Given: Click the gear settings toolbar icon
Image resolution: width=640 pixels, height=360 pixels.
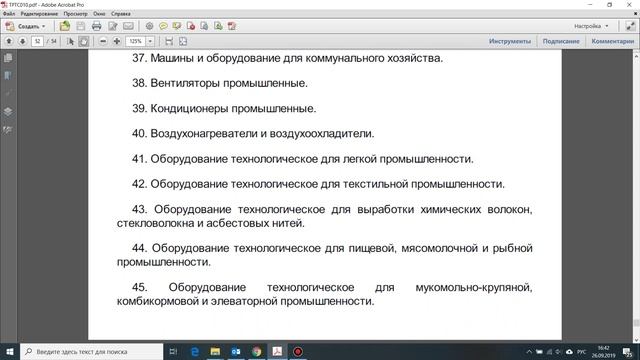Looking at the screenshot, I should (x=149, y=27).
